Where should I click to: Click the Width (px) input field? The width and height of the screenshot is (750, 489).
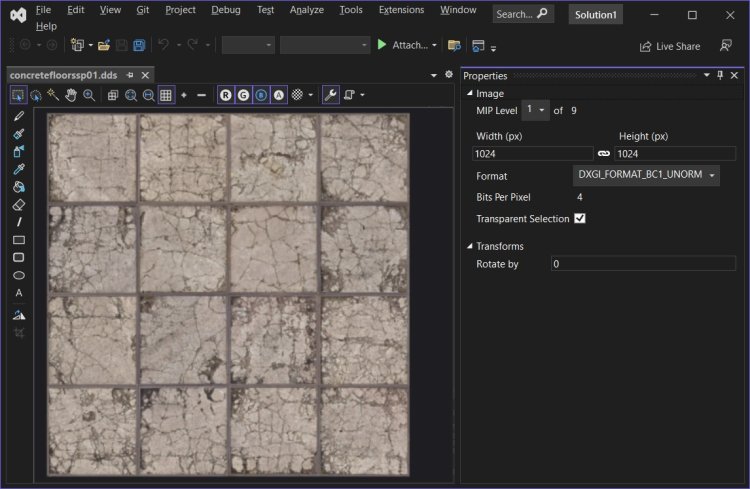tap(533, 153)
